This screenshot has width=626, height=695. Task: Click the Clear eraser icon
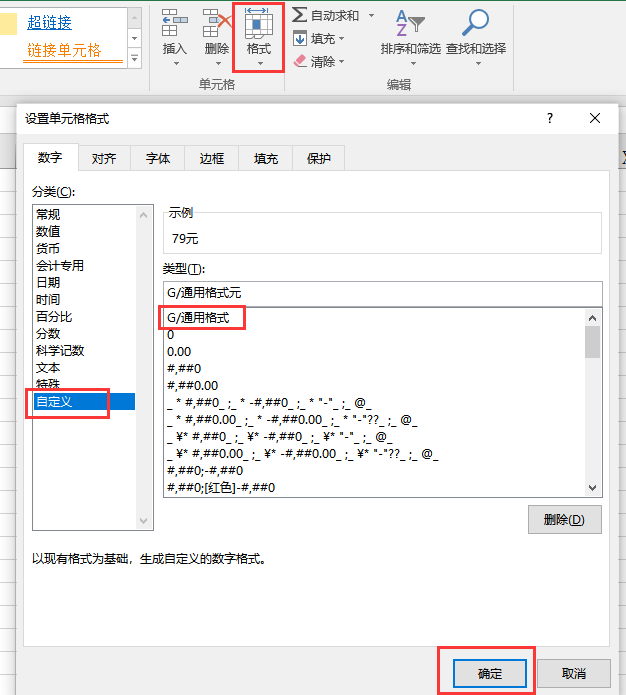click(x=300, y=61)
